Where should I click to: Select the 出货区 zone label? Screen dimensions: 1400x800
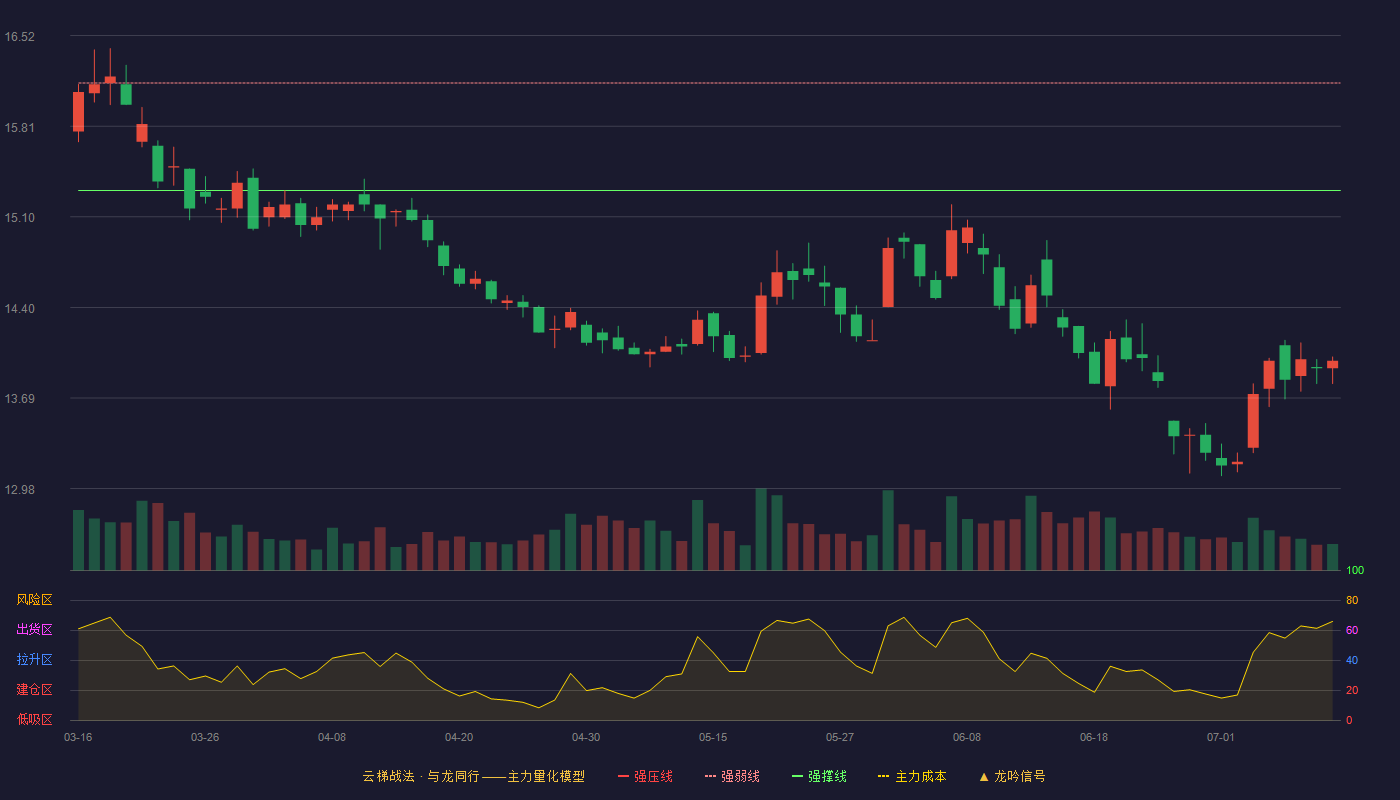[34, 630]
